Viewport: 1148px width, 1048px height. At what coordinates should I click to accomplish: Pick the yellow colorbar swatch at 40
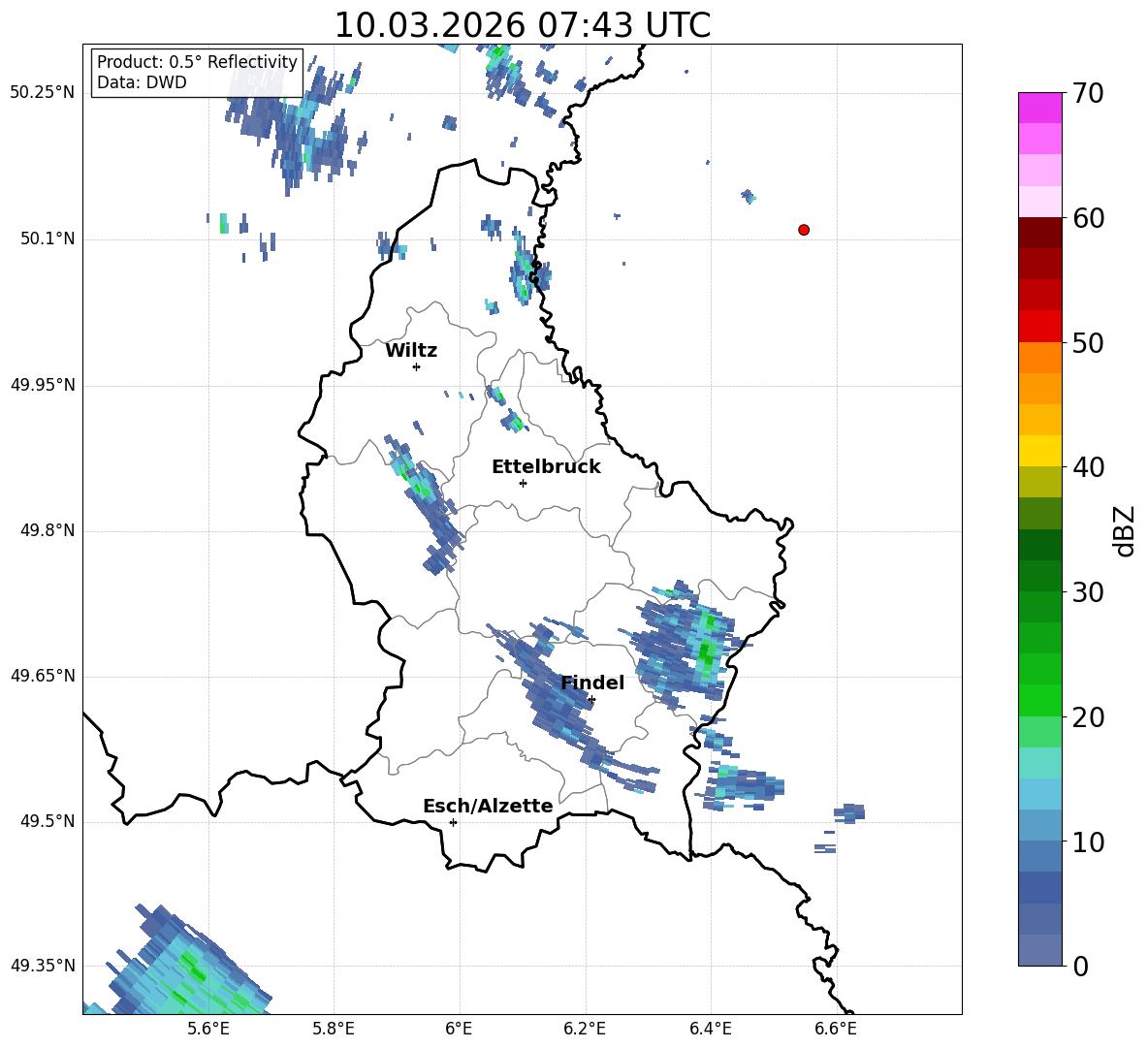[x=1039, y=452]
